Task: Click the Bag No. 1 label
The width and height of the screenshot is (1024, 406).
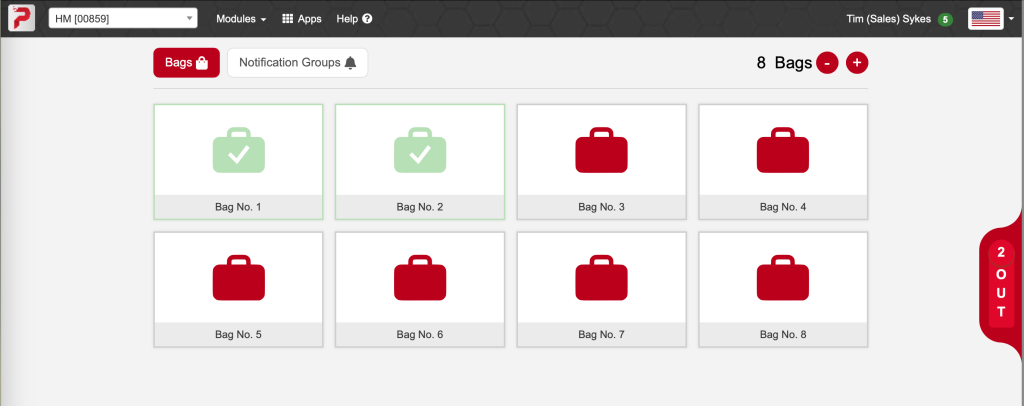Action: coord(238,207)
